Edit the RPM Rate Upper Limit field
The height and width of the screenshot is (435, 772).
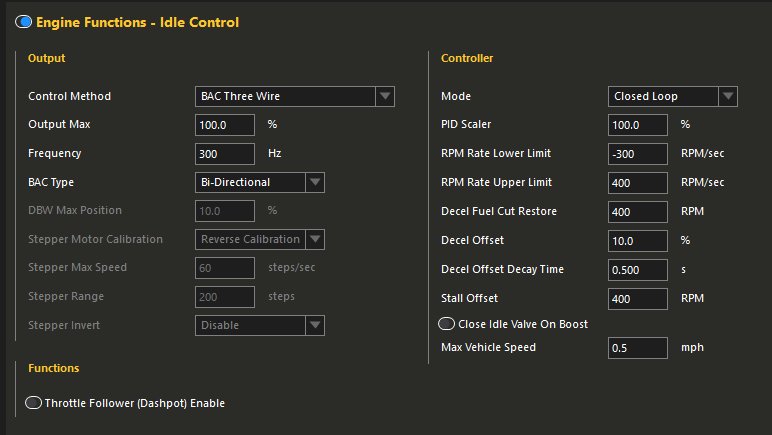pos(638,183)
